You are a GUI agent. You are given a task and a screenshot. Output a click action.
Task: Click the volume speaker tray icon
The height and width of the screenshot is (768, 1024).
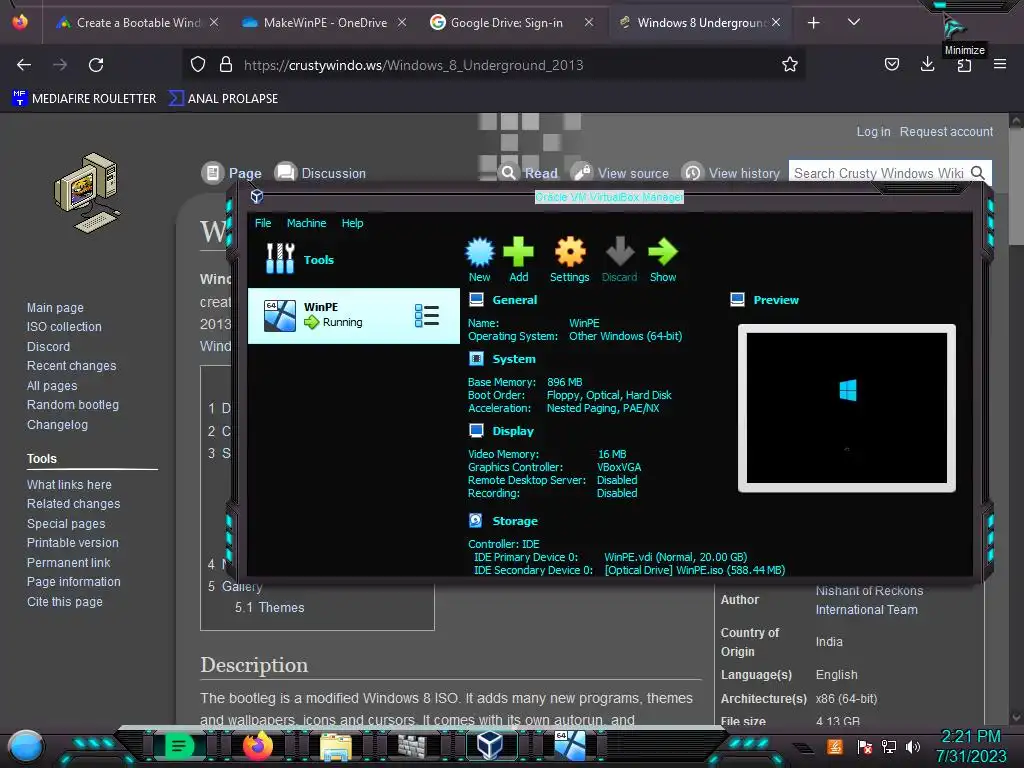913,746
